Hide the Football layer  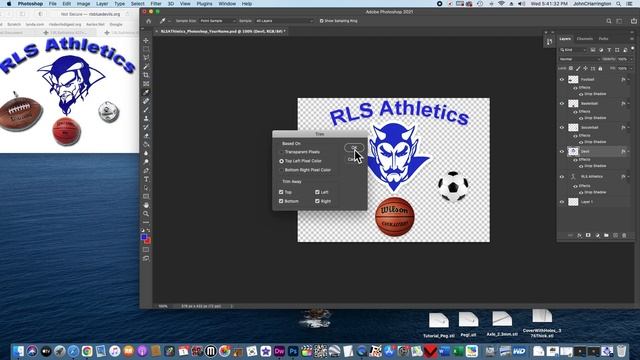(562, 80)
